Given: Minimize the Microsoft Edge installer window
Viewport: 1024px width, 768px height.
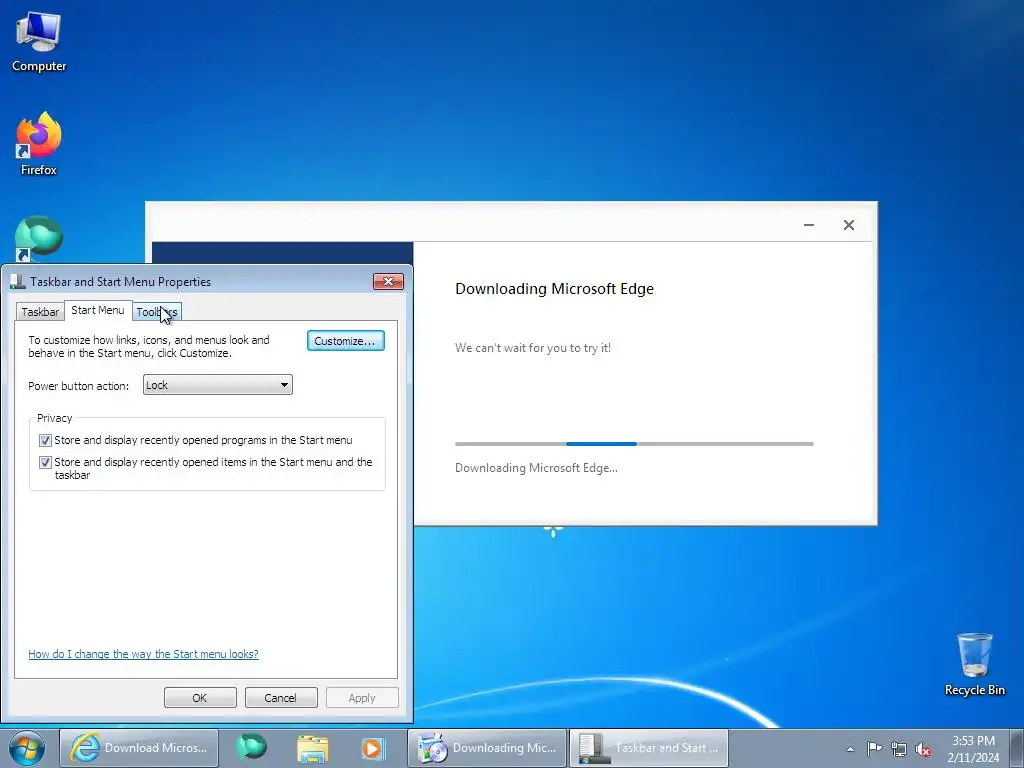Looking at the screenshot, I should [x=808, y=225].
